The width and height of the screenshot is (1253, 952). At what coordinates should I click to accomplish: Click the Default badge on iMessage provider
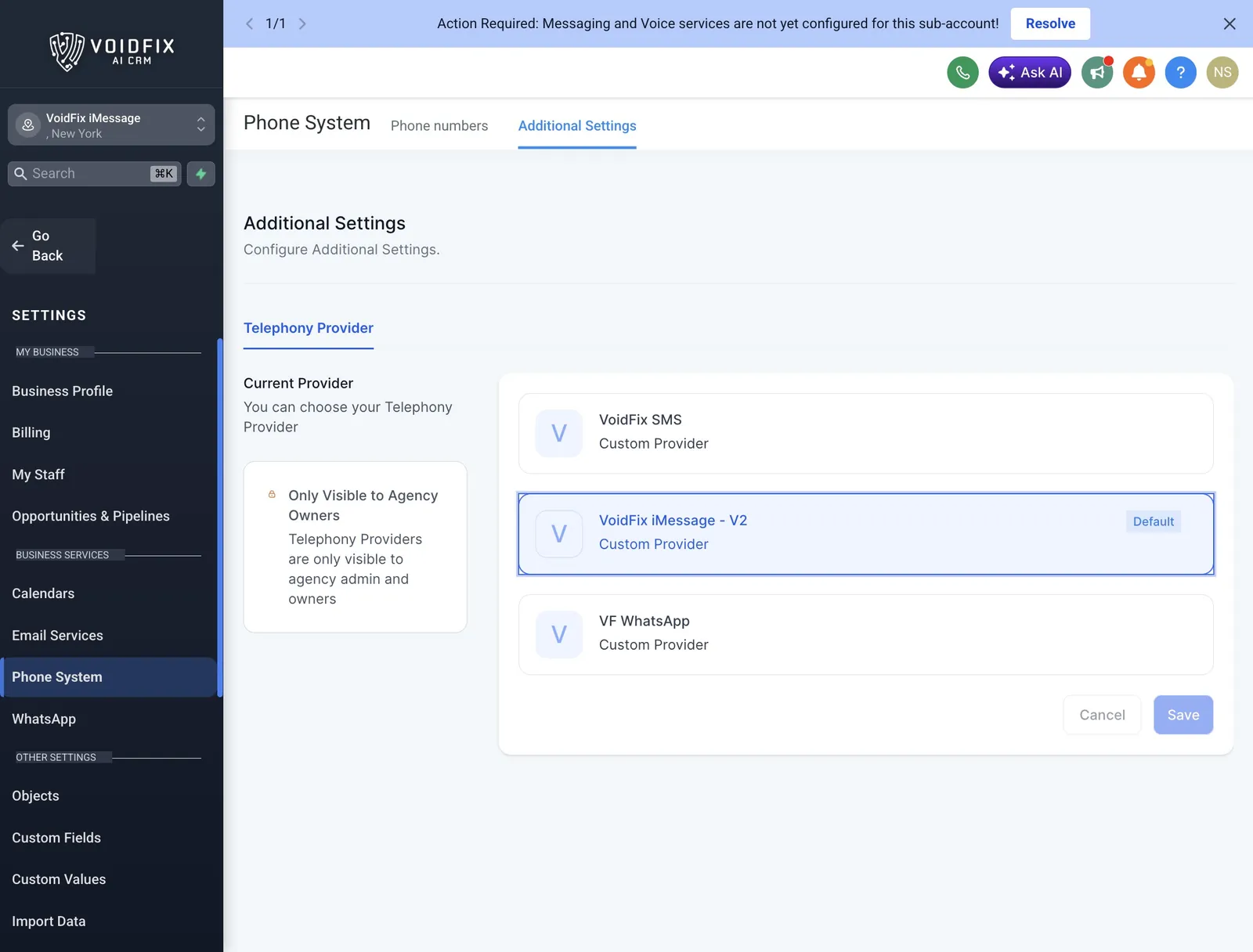point(1154,521)
